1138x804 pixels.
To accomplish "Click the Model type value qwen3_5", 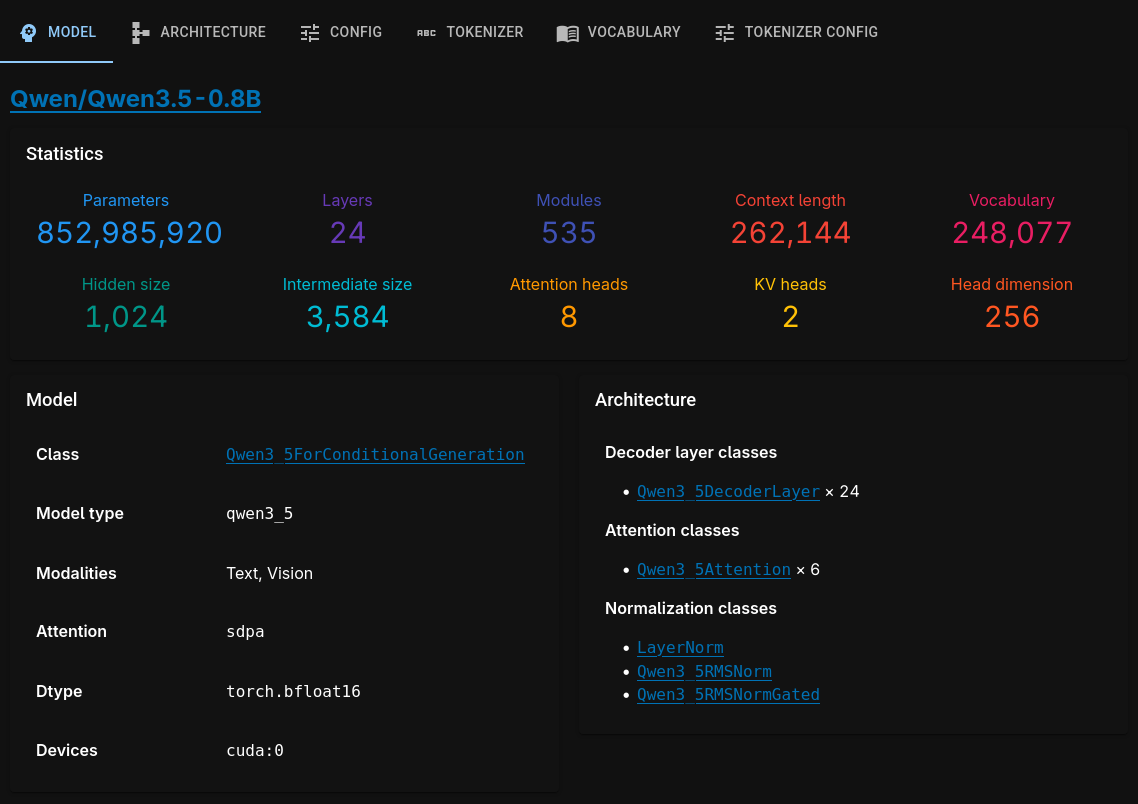I will 259,514.
